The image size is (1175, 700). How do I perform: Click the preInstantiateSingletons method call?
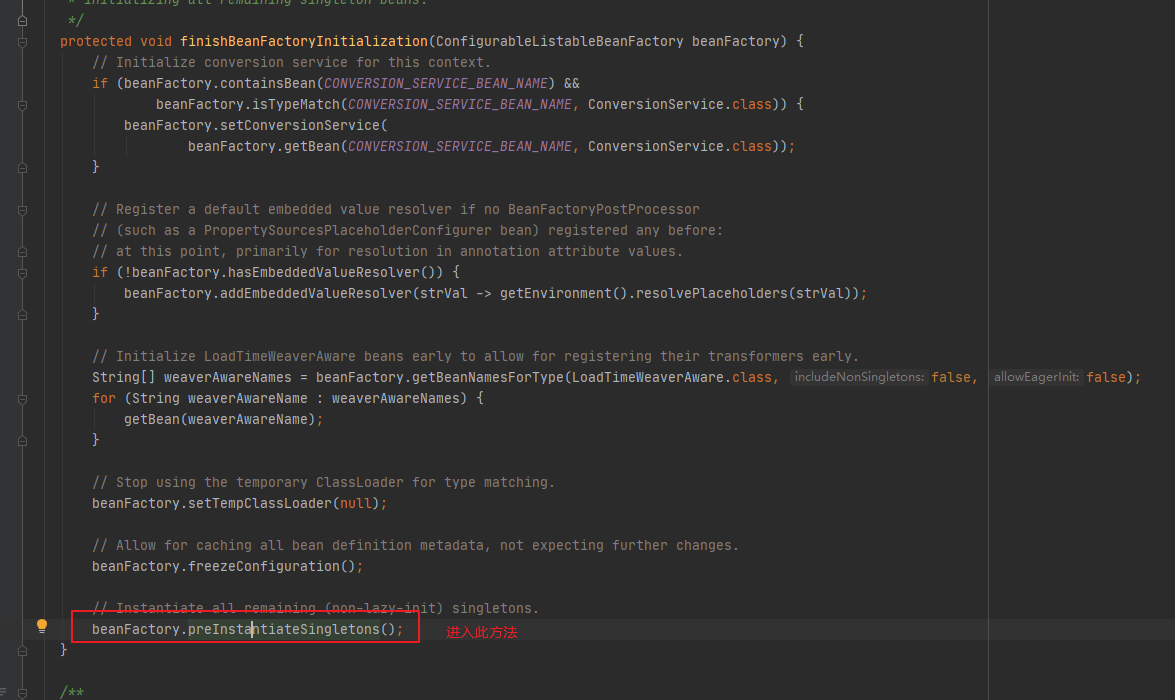pos(284,629)
